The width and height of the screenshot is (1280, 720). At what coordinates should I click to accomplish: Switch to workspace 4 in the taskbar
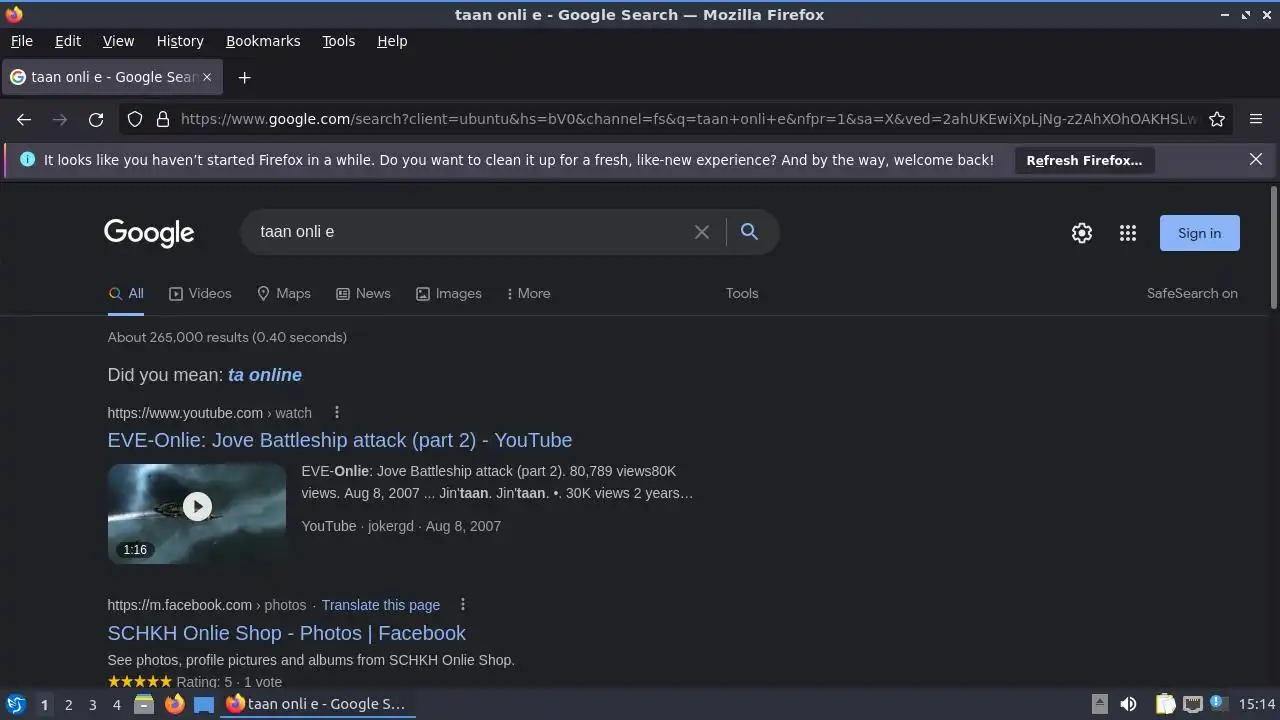point(116,705)
